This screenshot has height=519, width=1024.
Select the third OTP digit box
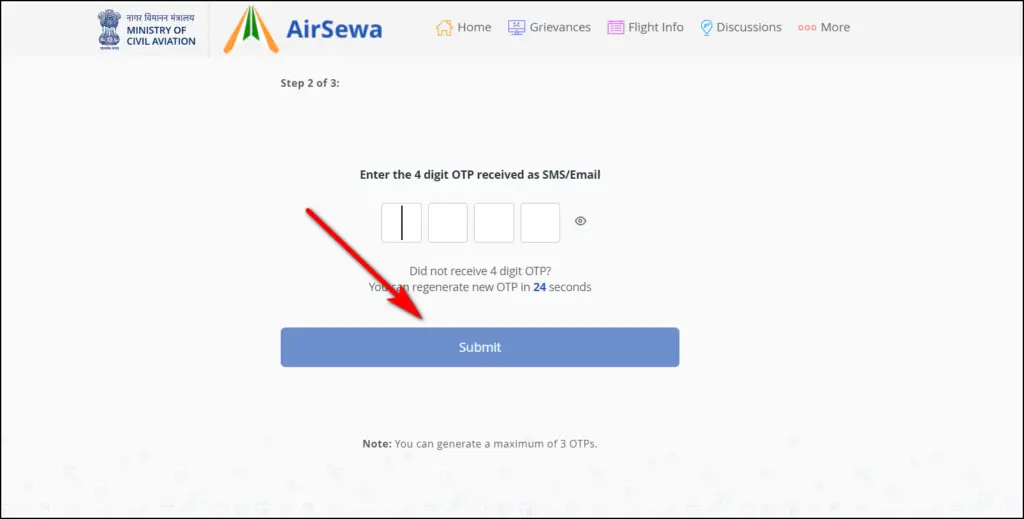point(494,223)
